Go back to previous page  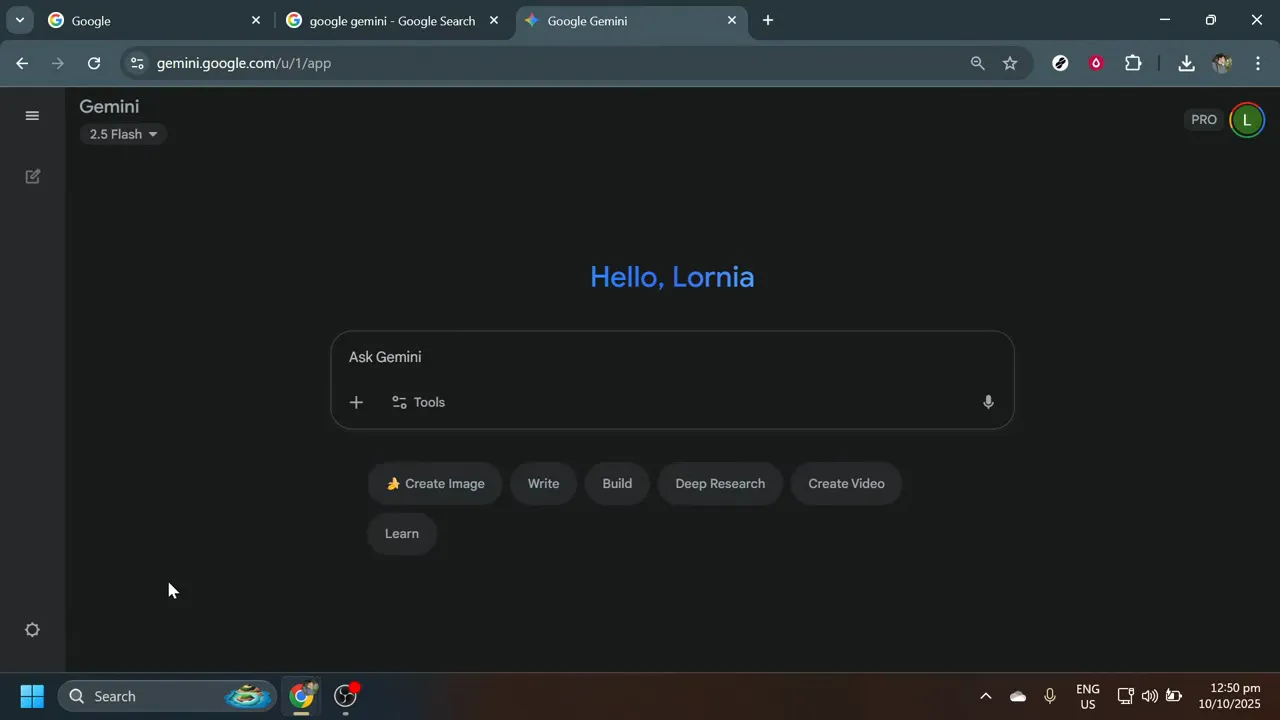pos(22,63)
